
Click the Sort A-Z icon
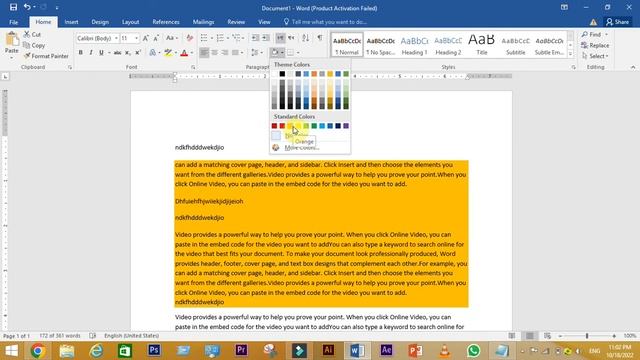[305, 38]
